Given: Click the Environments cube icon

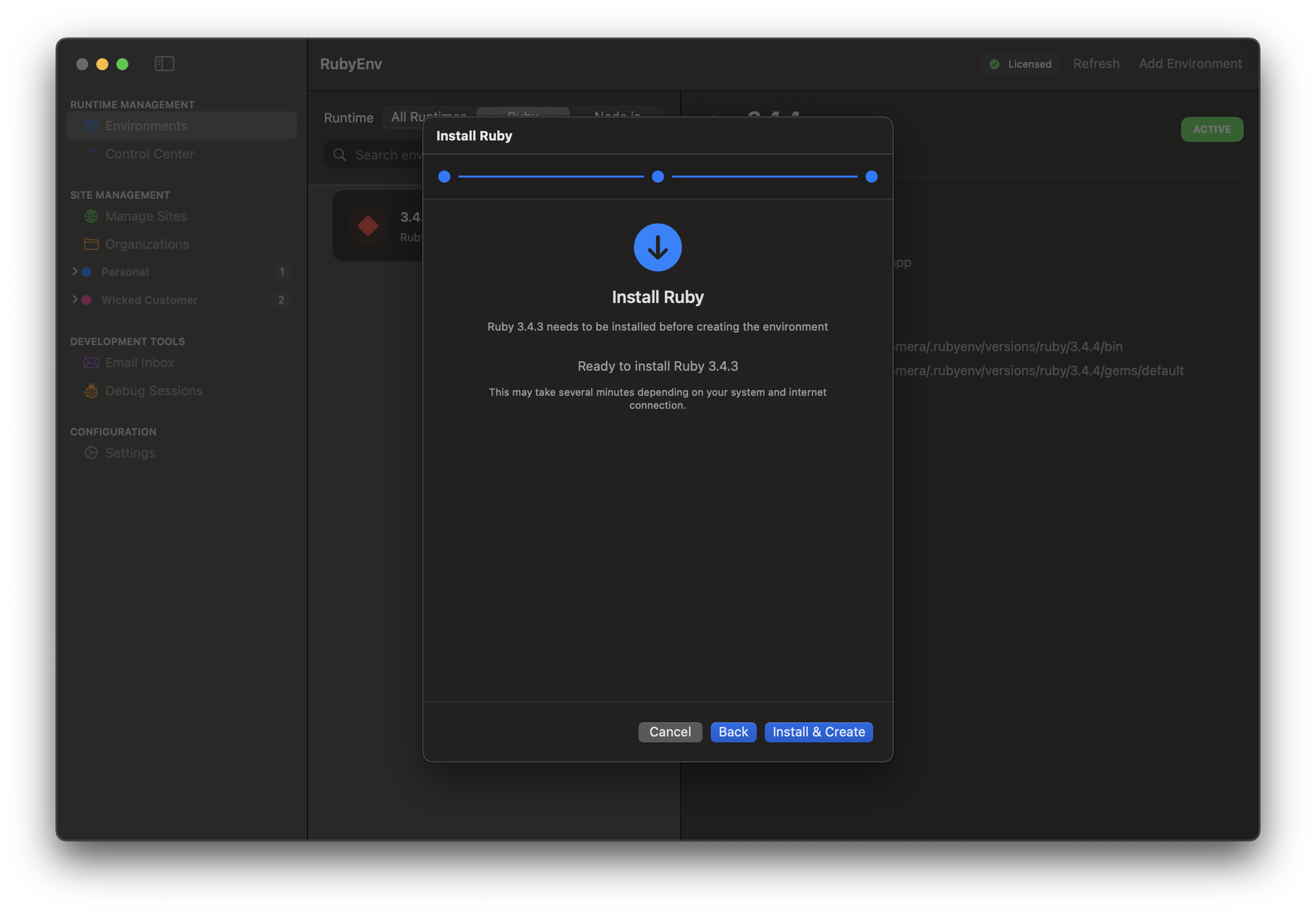Looking at the screenshot, I should tap(91, 125).
